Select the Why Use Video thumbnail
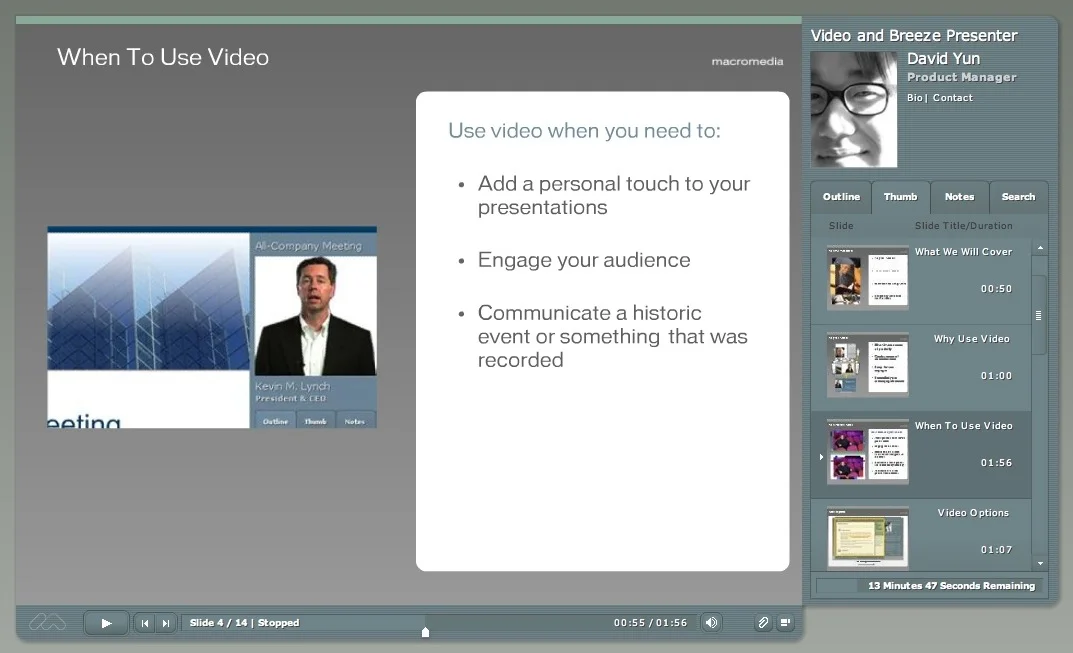This screenshot has height=653, width=1073. tap(868, 365)
